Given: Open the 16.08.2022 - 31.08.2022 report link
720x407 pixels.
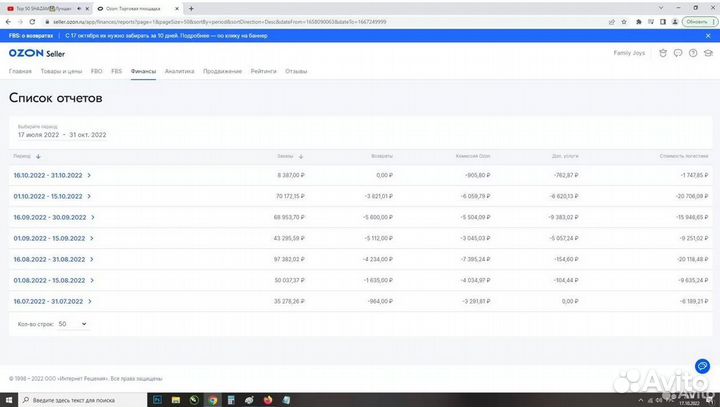Looking at the screenshot, I should pos(47,259).
